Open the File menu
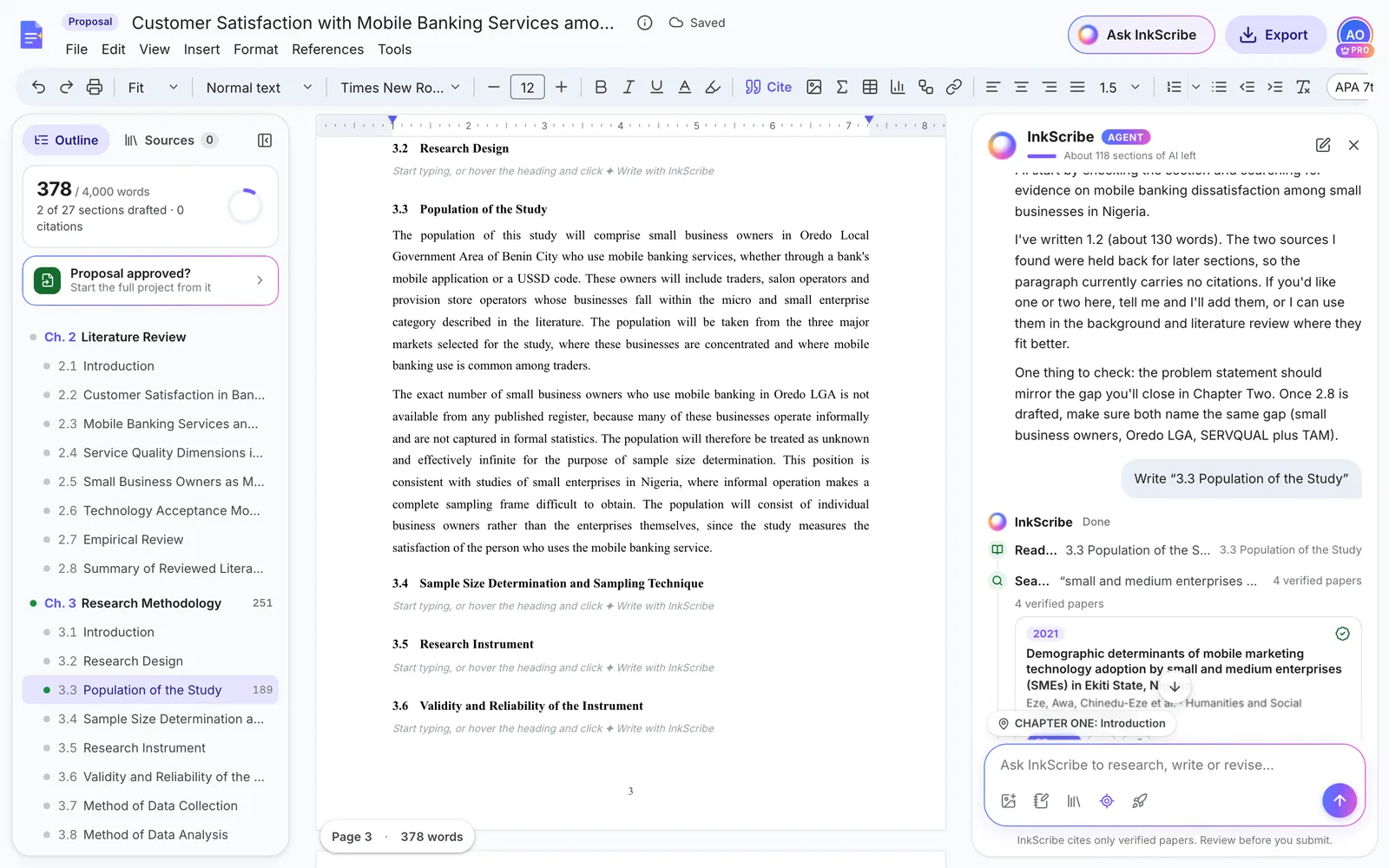1389x868 pixels. 76,49
